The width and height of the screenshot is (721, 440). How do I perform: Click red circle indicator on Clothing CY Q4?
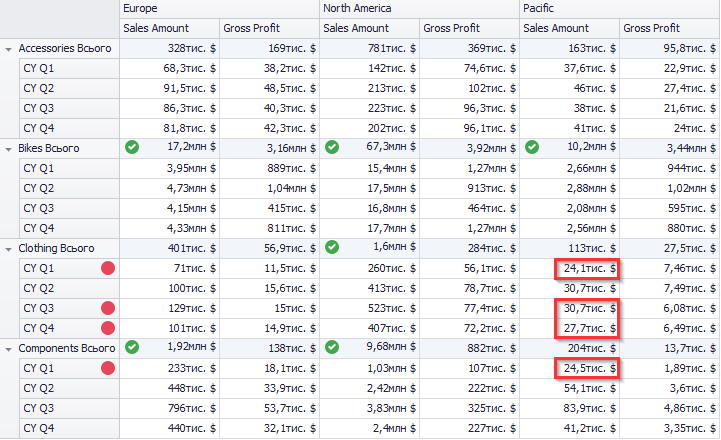pos(108,328)
